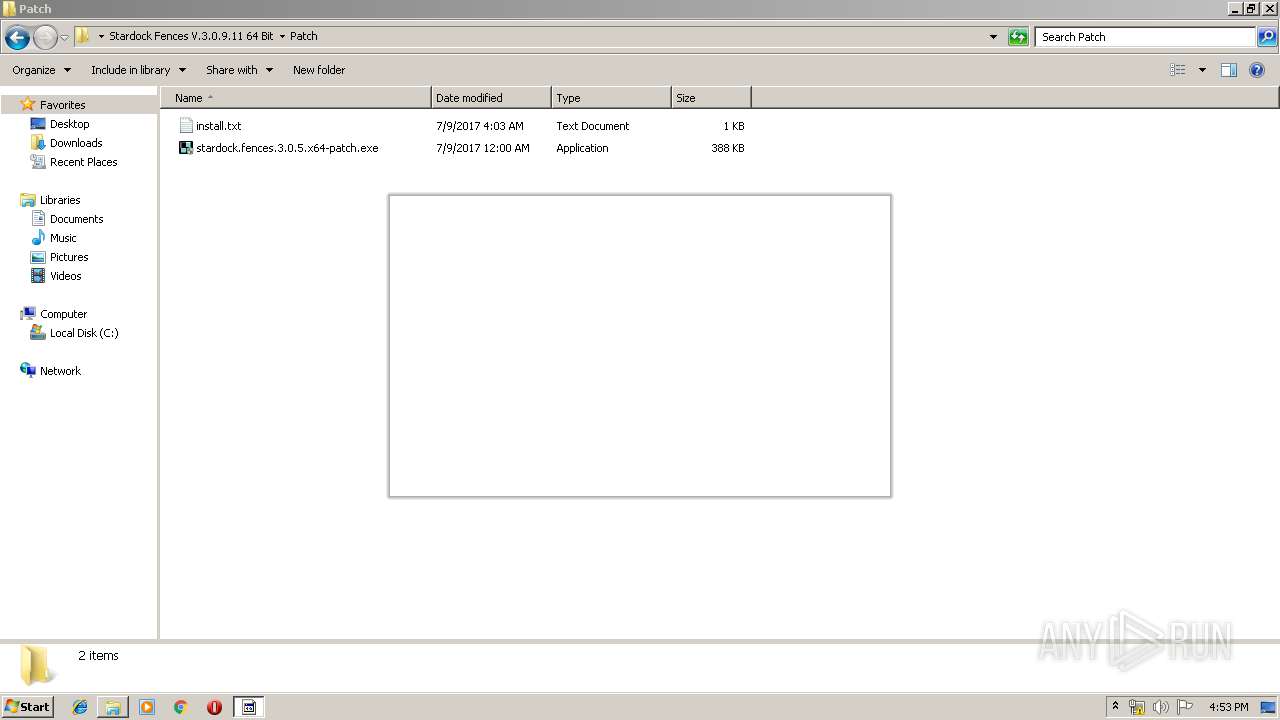The width and height of the screenshot is (1280, 720).
Task: Sort by the Name column header
Action: point(296,98)
